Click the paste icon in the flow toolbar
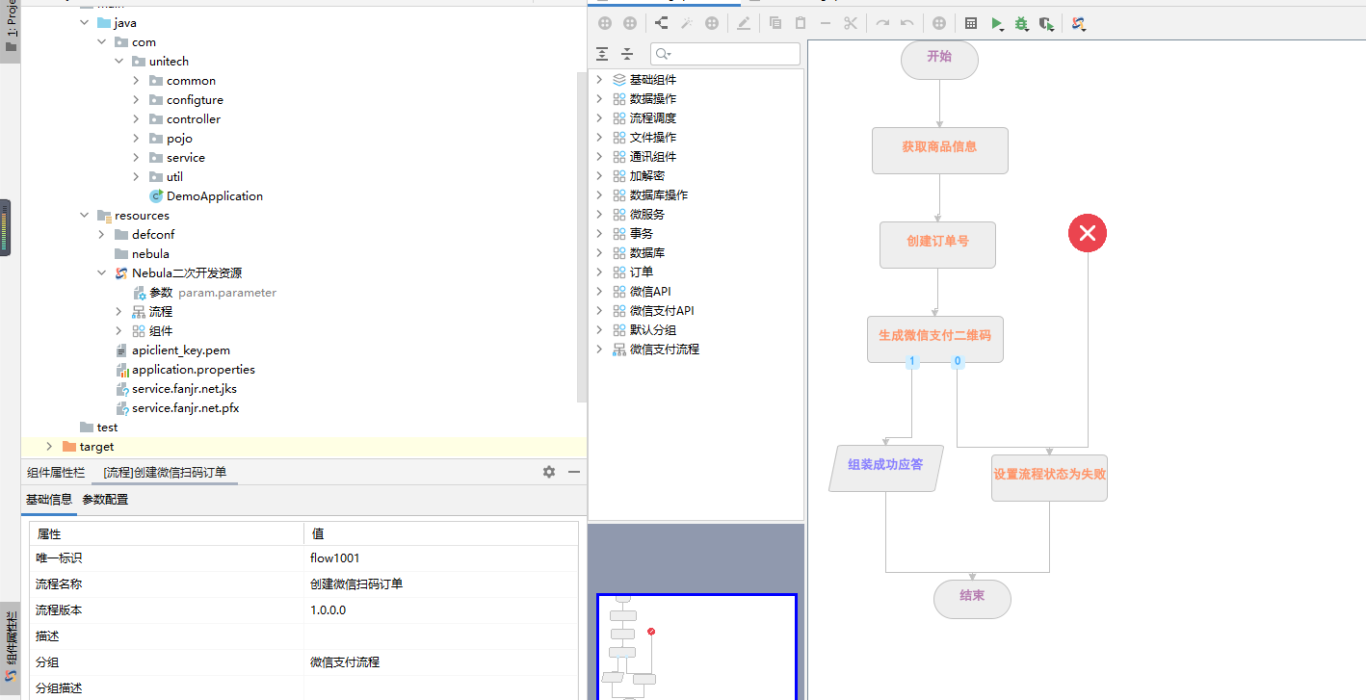This screenshot has width=1366, height=700. [801, 23]
